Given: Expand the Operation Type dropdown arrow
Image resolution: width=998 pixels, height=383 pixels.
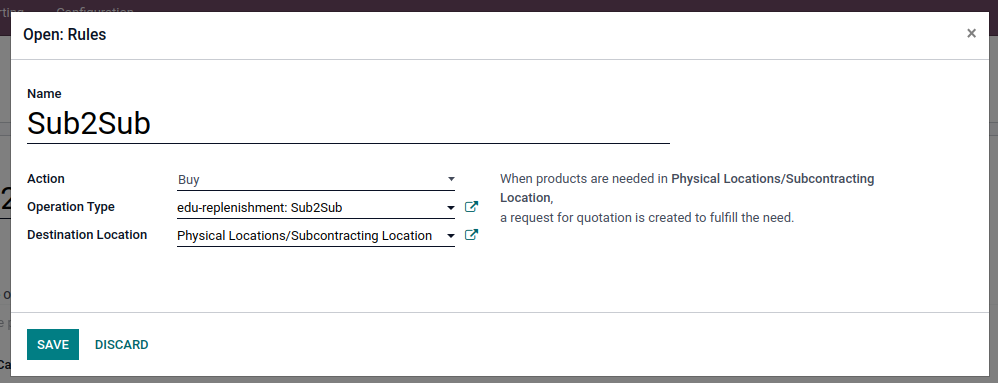Looking at the screenshot, I should (x=451, y=207).
